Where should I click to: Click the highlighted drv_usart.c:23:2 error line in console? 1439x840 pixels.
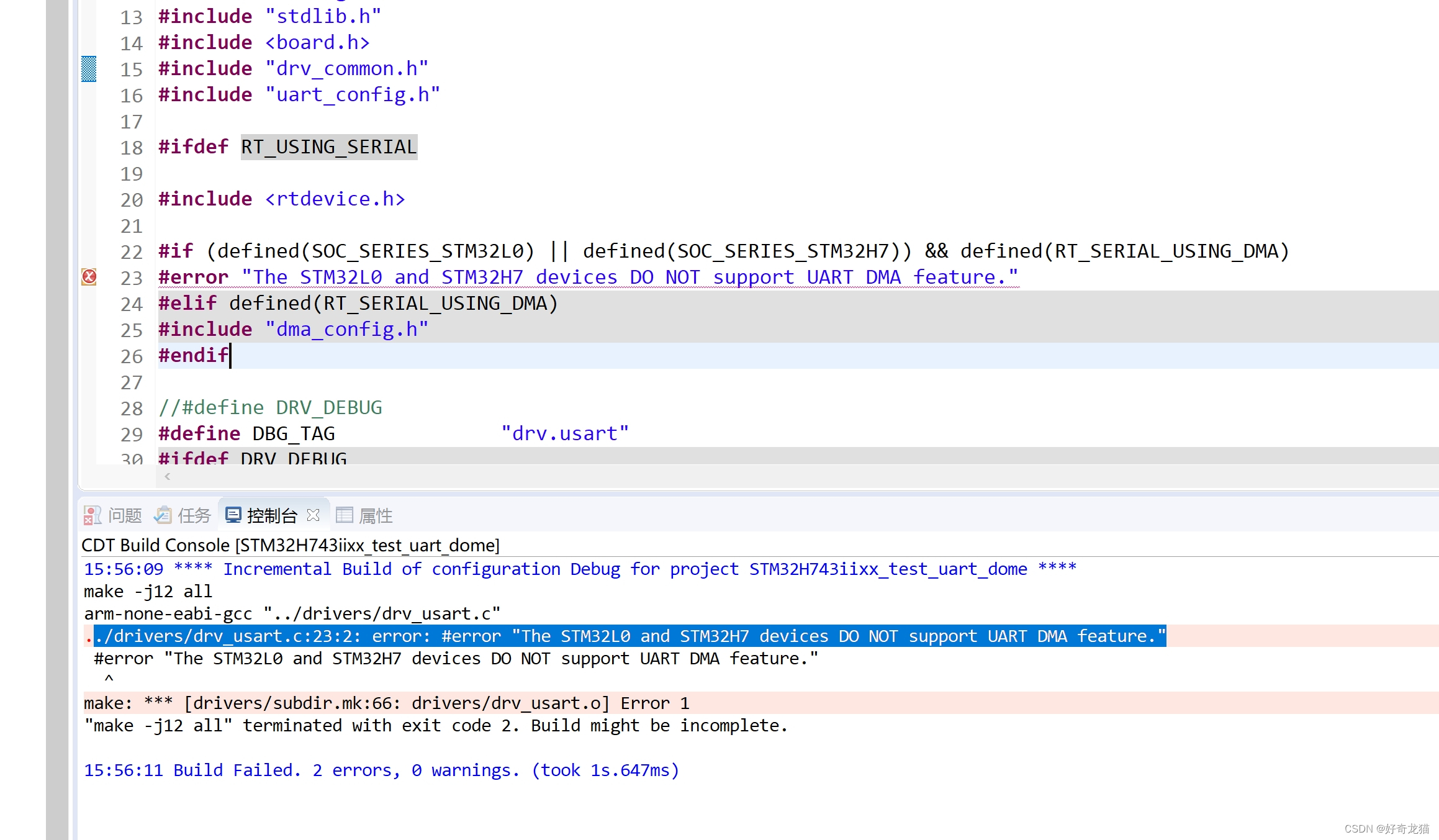(630, 636)
